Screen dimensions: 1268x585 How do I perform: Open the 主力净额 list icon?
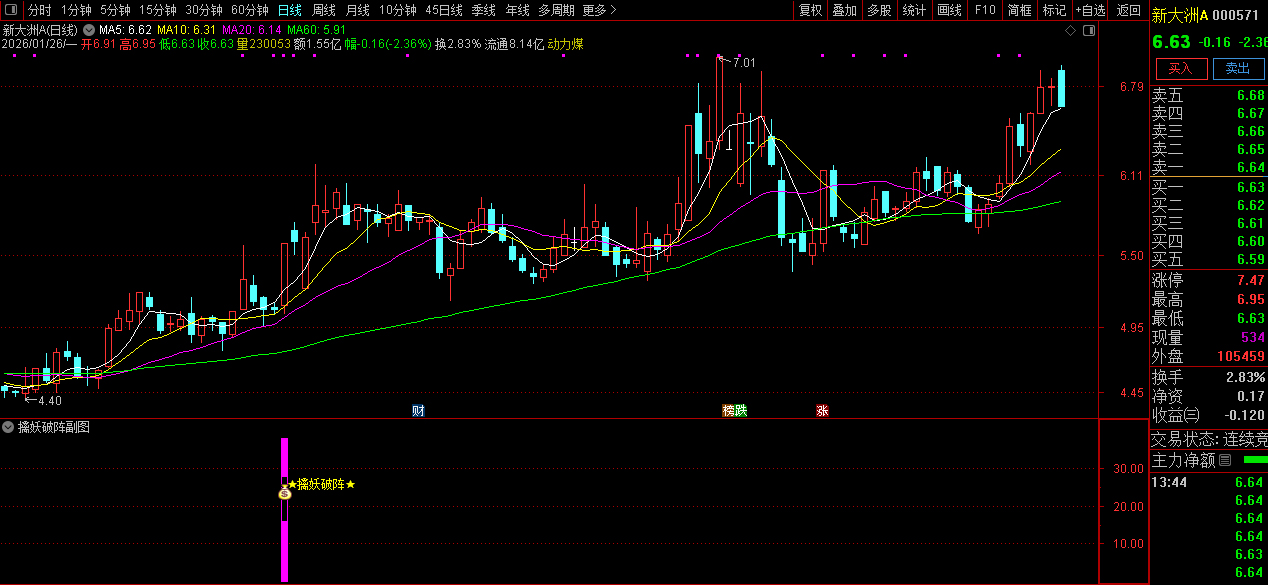click(1225, 460)
